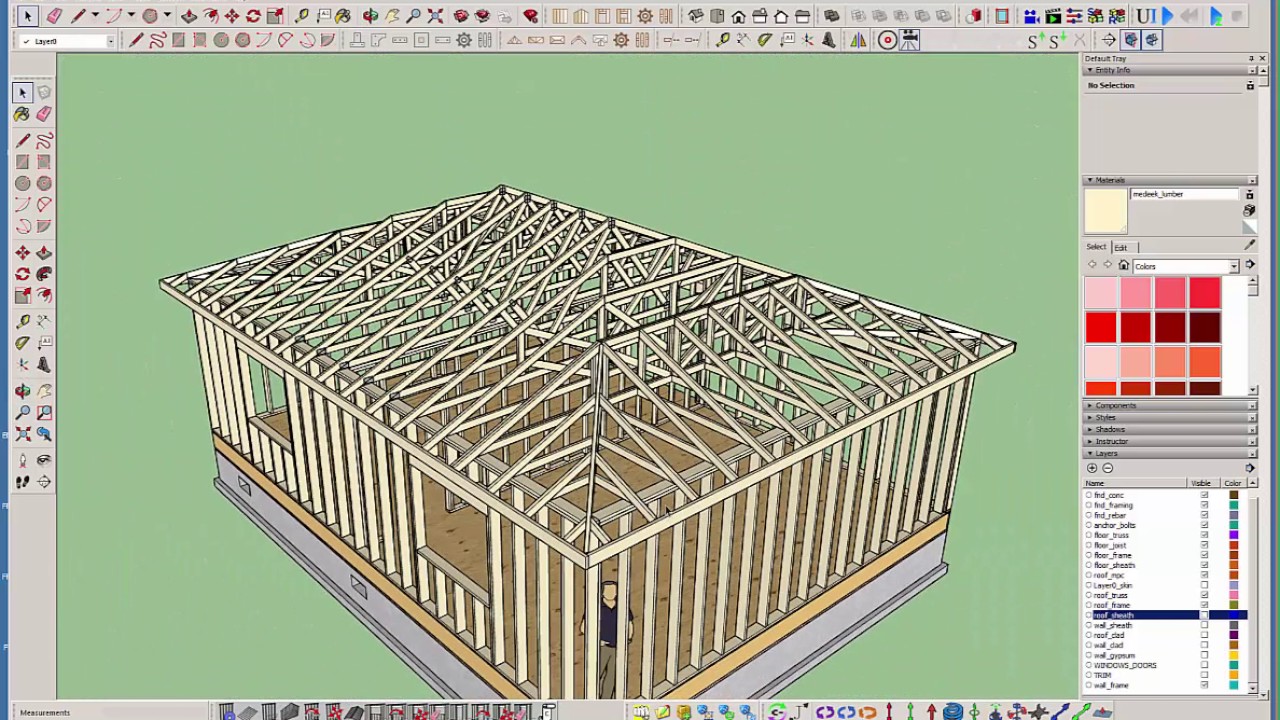
Task: Click the red circular target icon in toolbar
Action: (887, 40)
